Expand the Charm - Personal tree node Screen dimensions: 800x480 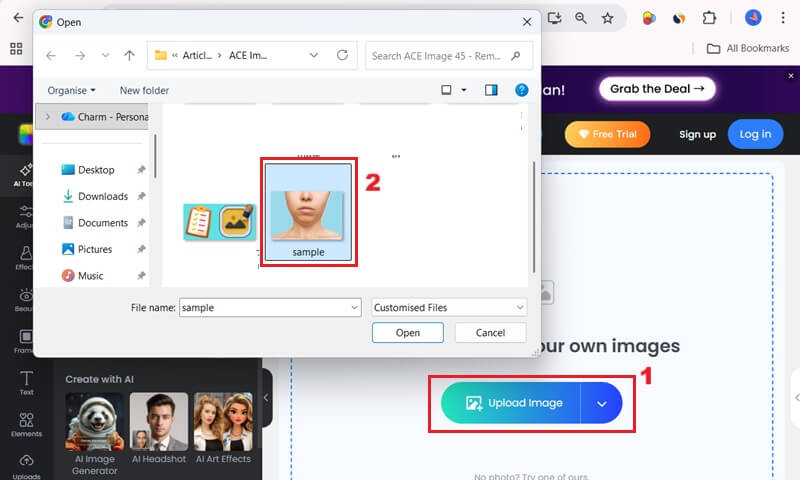pos(47,117)
